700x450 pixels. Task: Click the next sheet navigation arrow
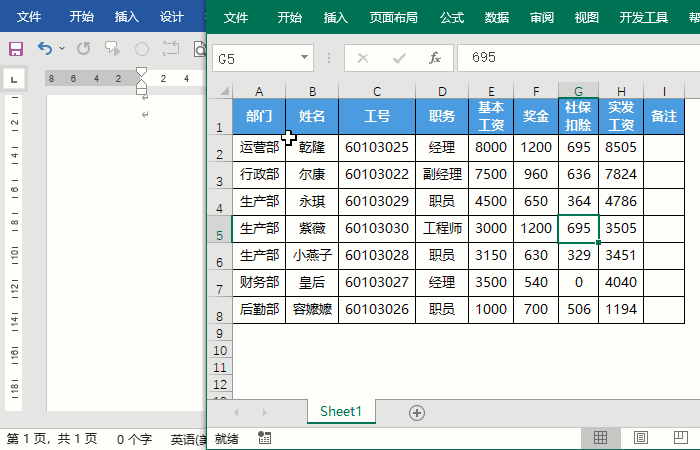click(x=265, y=412)
